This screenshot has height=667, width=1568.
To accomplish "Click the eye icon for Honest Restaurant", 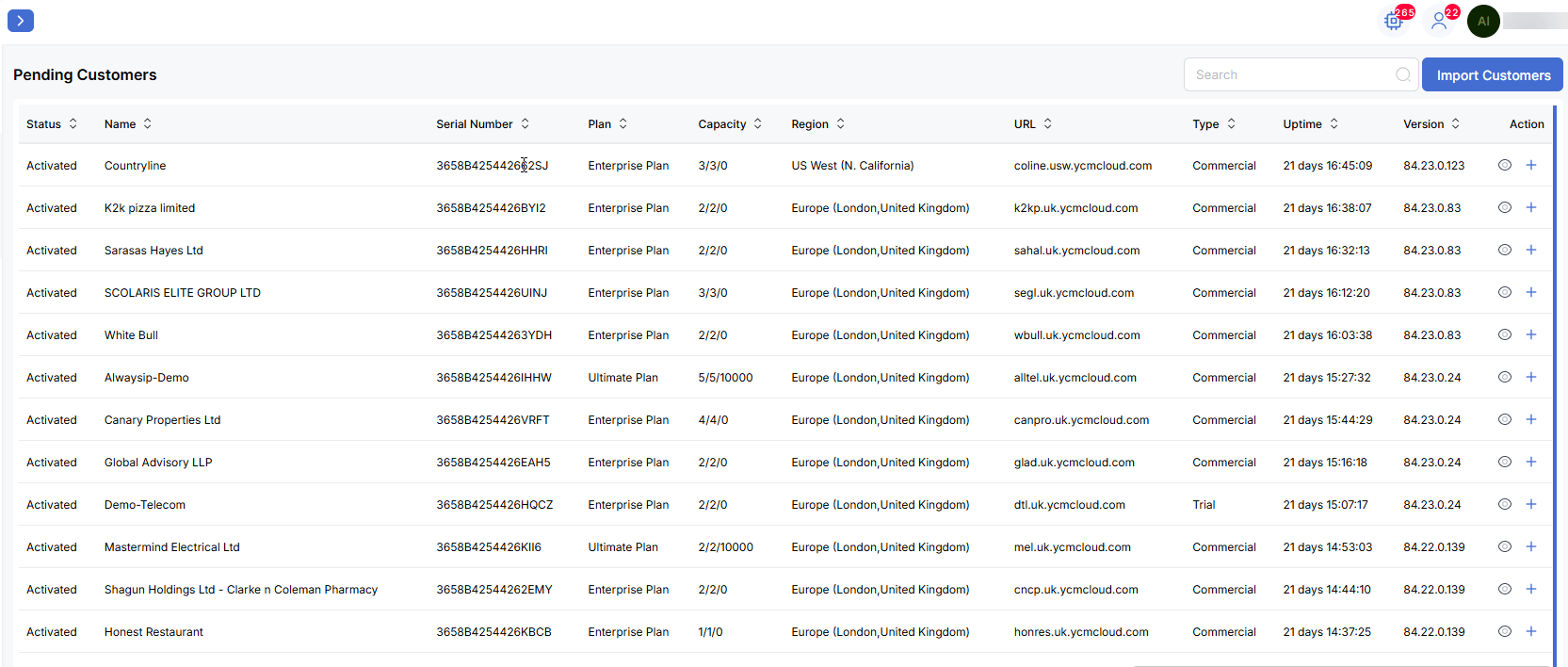I will (x=1505, y=631).
